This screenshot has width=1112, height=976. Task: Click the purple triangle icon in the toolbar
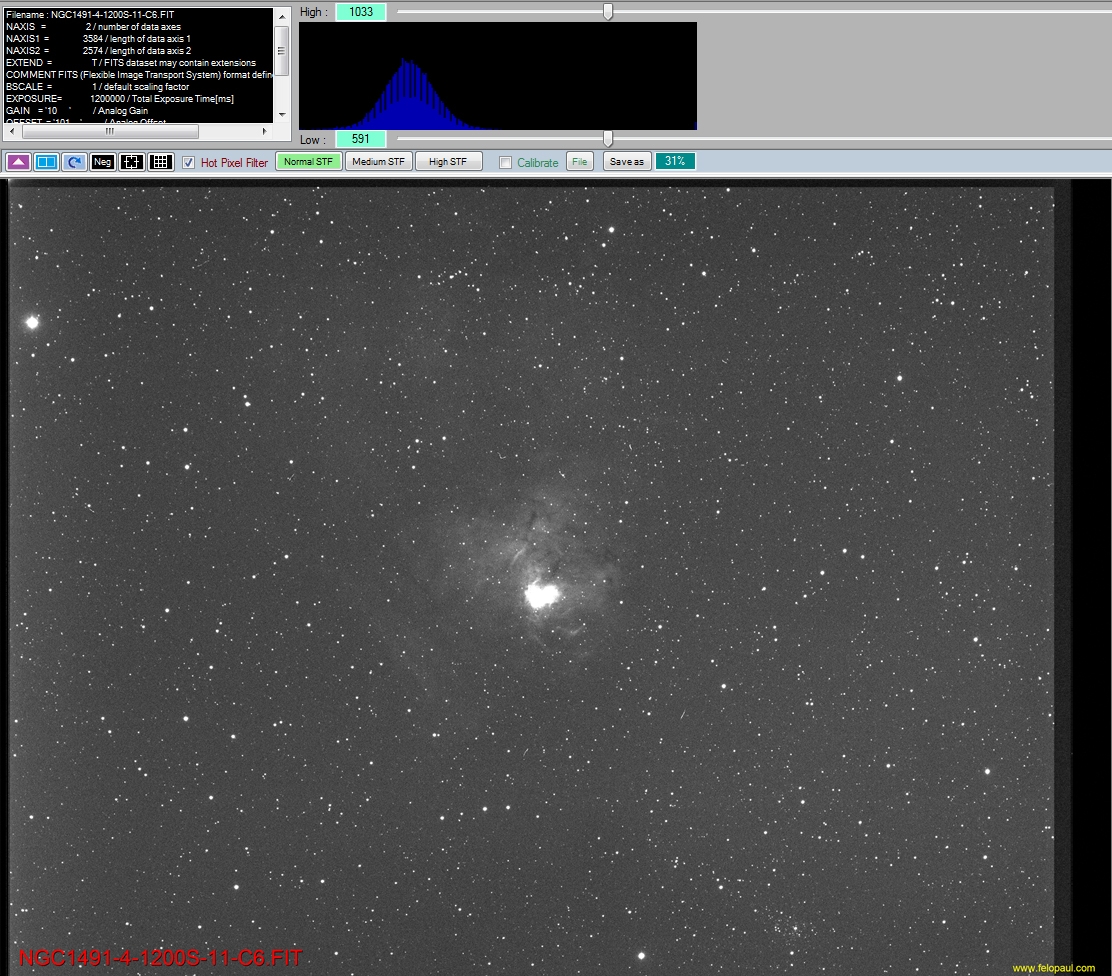tap(18, 162)
